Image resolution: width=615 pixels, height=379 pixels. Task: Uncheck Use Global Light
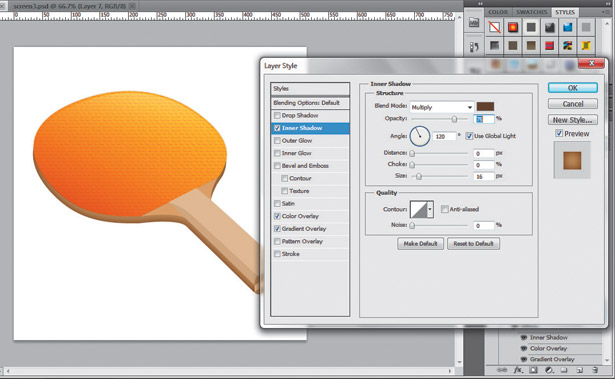pyautogui.click(x=469, y=136)
